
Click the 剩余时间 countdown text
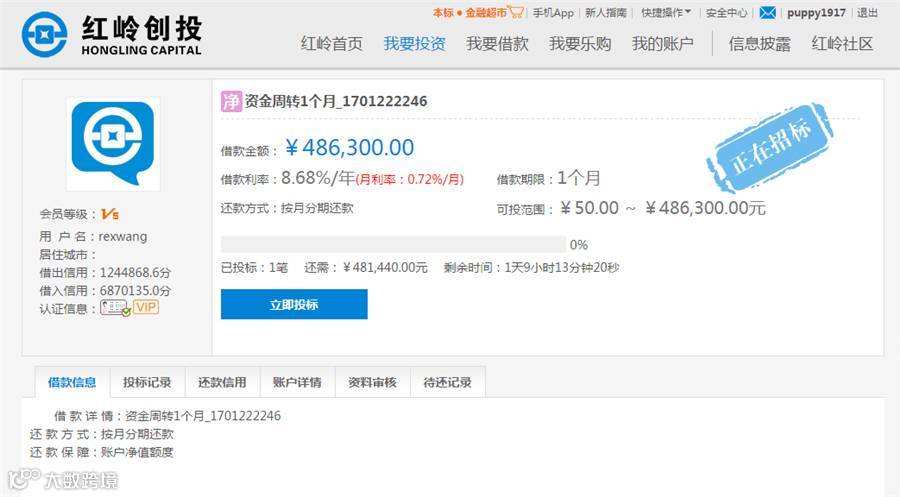(x=532, y=267)
